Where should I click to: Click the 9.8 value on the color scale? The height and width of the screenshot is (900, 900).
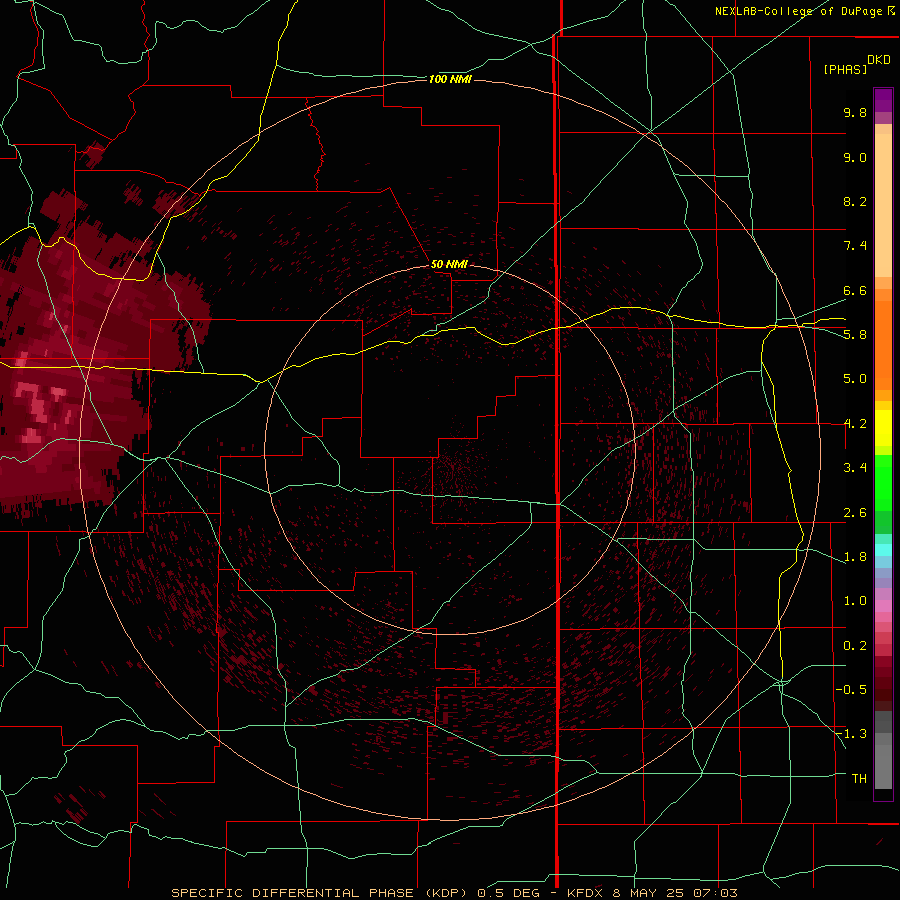pos(855,112)
